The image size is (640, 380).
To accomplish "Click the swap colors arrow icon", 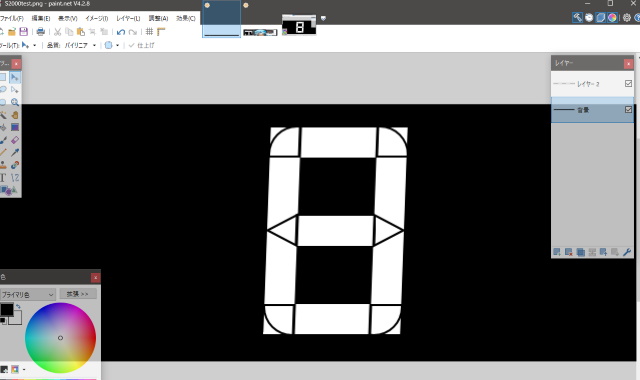I will [18, 306].
